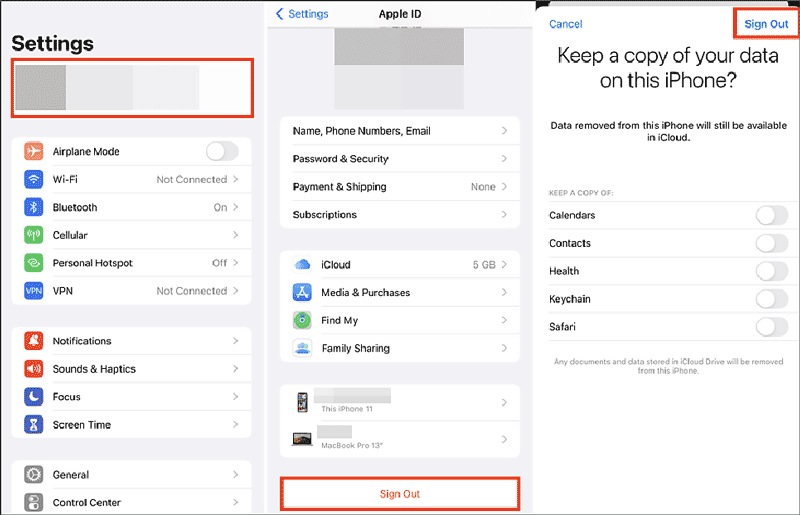Open the Focus row label

pos(66,397)
